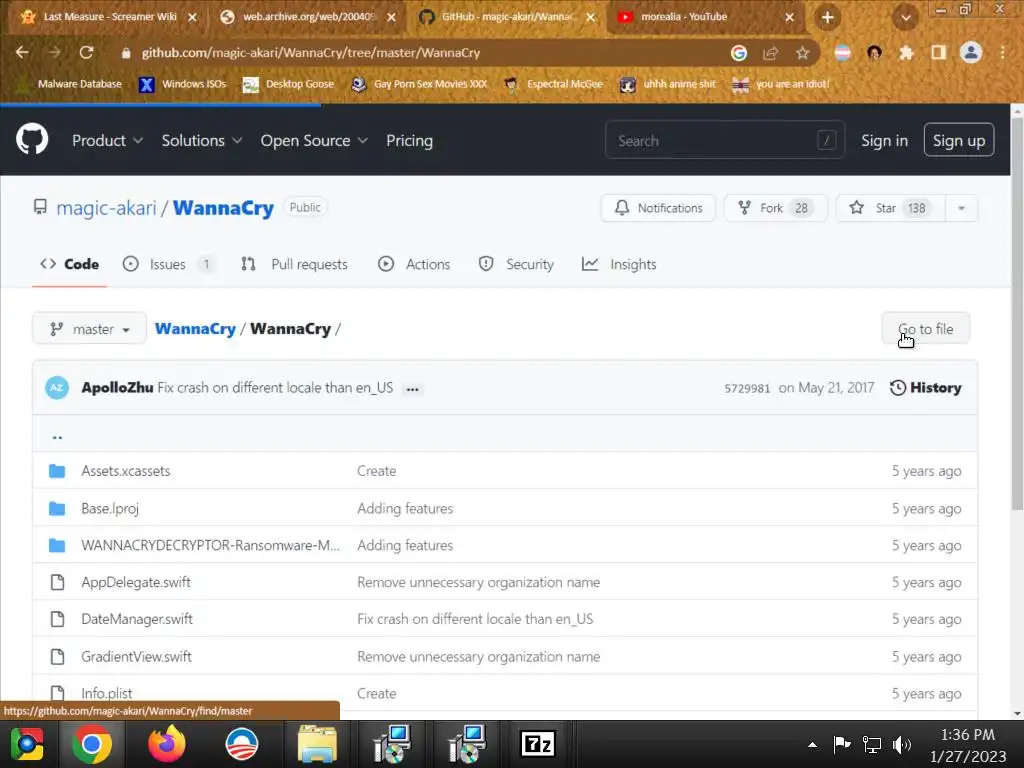
Task: Show hidden tray icons arrow
Action: coord(812,744)
